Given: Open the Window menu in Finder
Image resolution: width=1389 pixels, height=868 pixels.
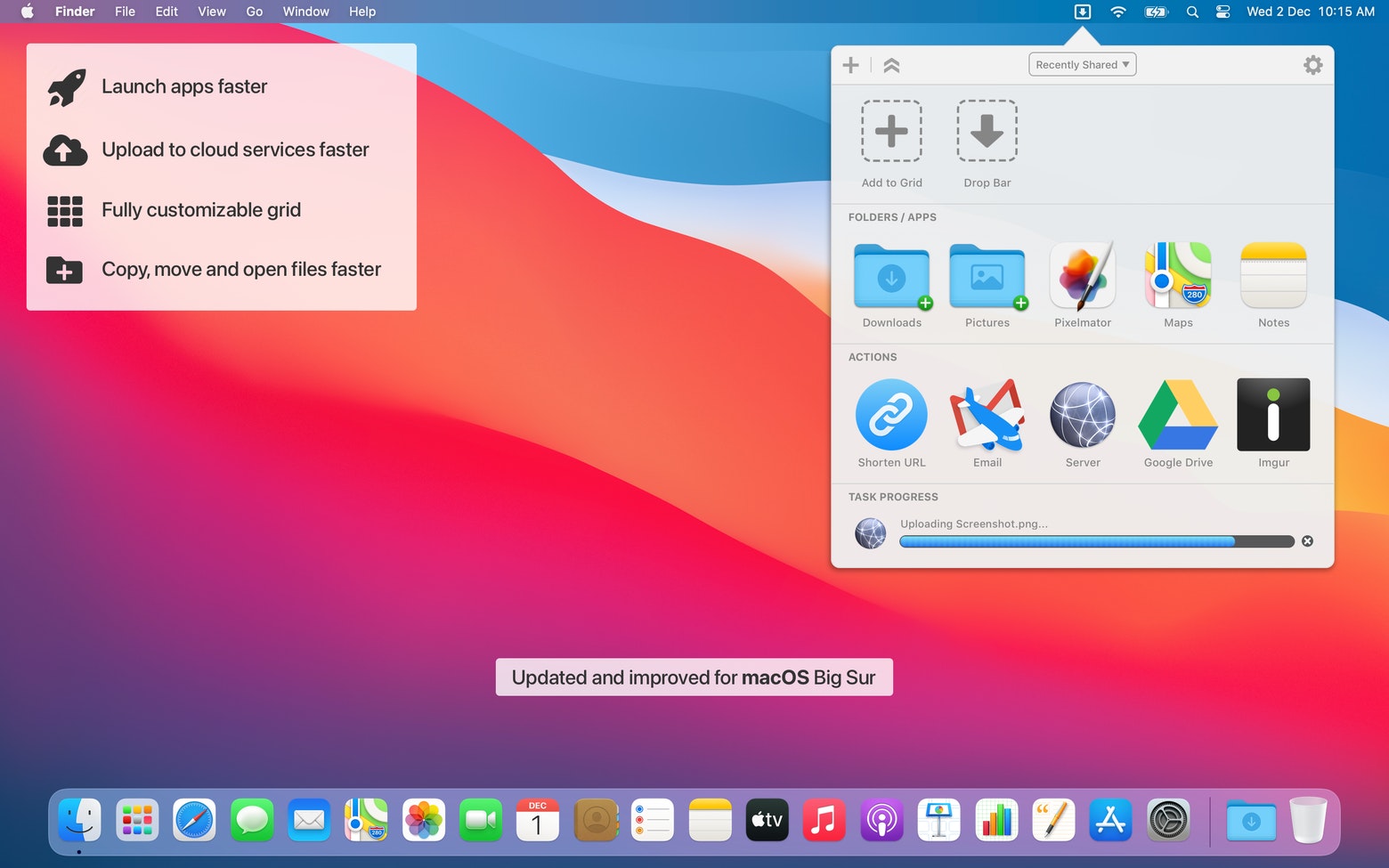Looking at the screenshot, I should click(x=305, y=12).
